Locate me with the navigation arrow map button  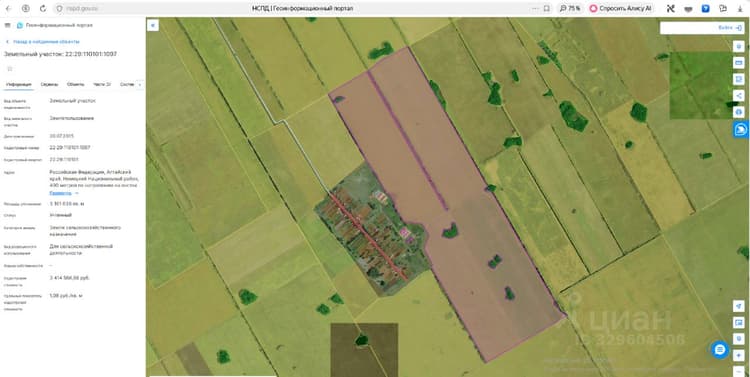[x=739, y=306]
